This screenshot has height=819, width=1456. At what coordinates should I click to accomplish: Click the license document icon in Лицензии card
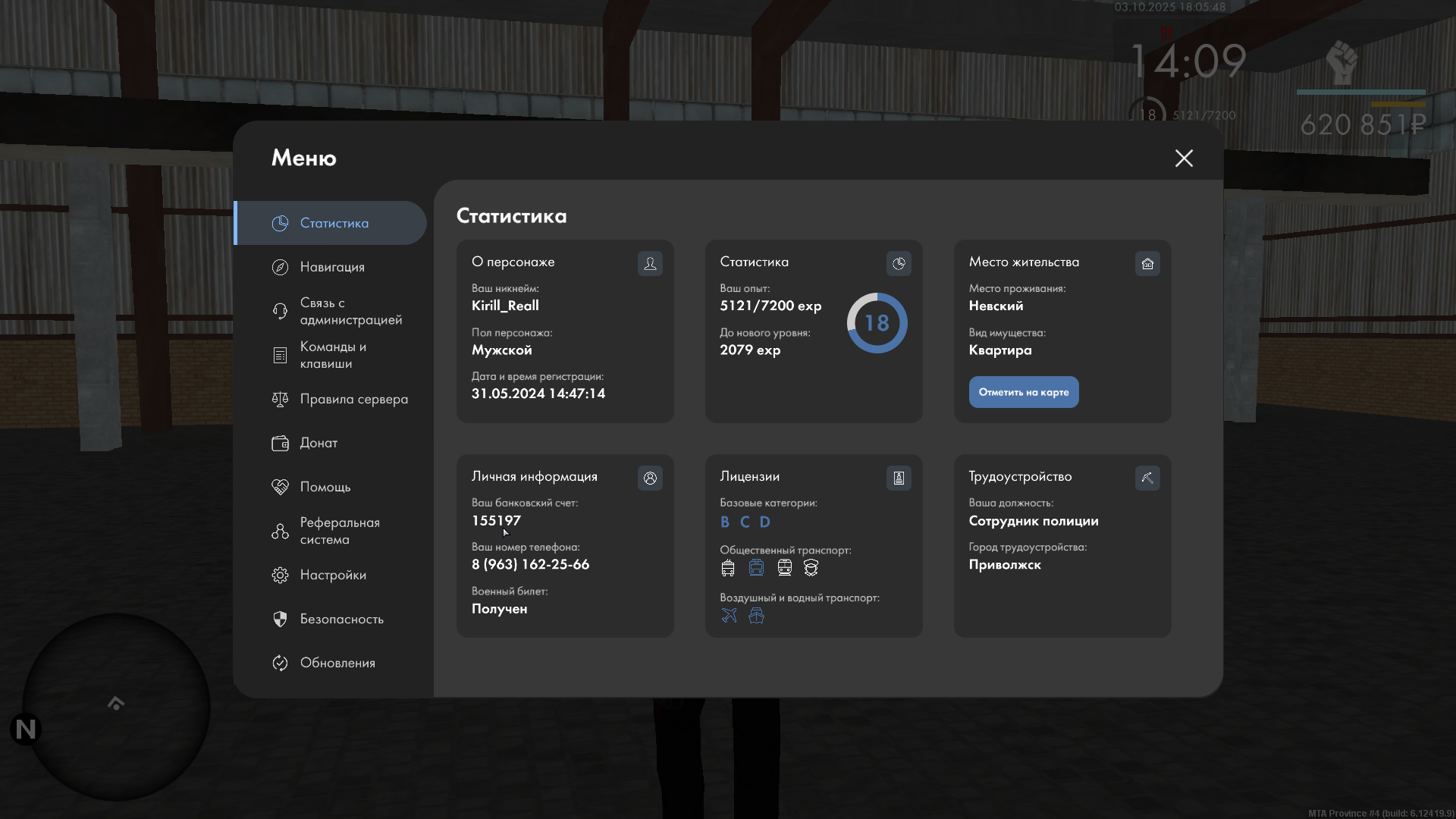click(899, 478)
